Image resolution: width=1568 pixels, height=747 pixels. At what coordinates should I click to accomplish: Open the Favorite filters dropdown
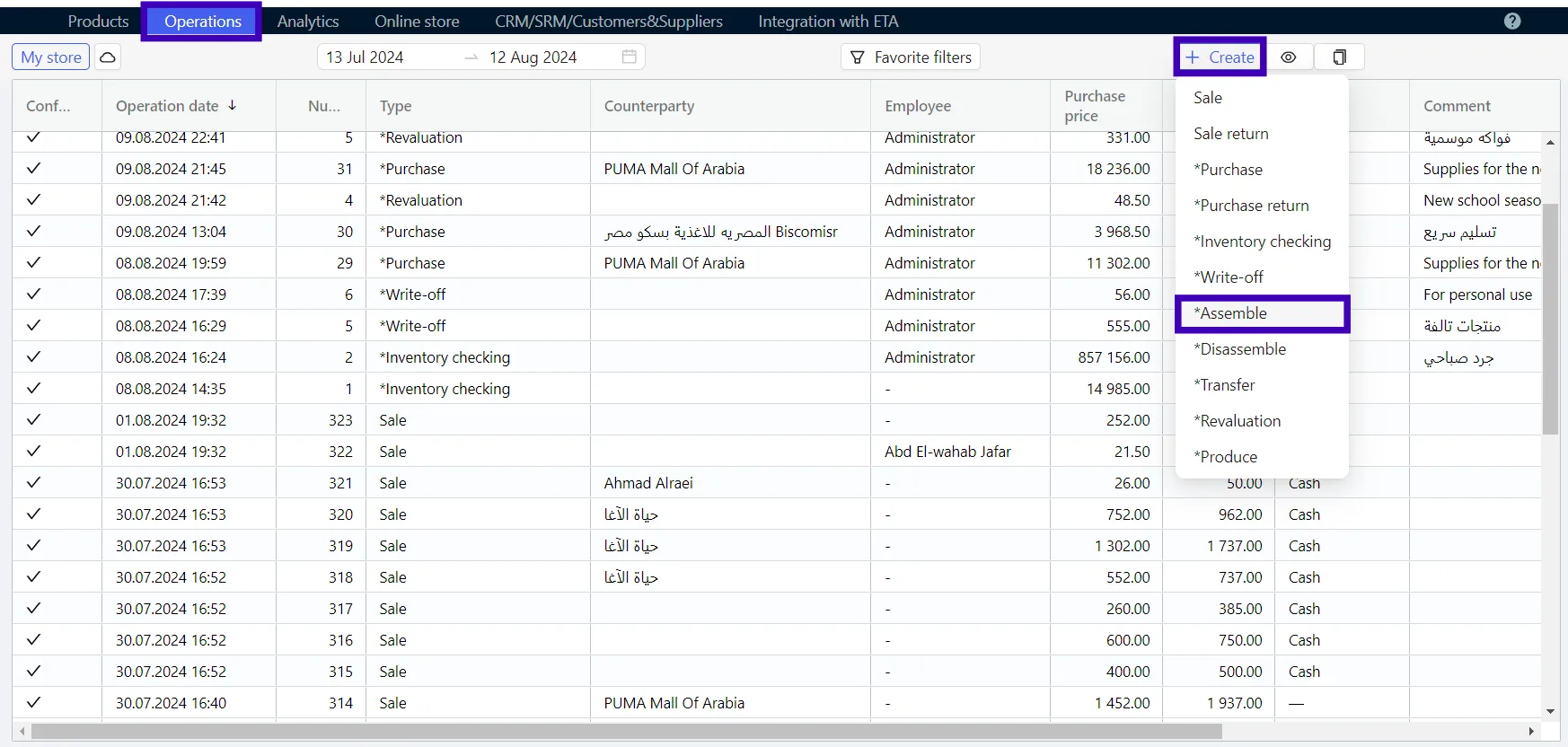click(x=911, y=57)
